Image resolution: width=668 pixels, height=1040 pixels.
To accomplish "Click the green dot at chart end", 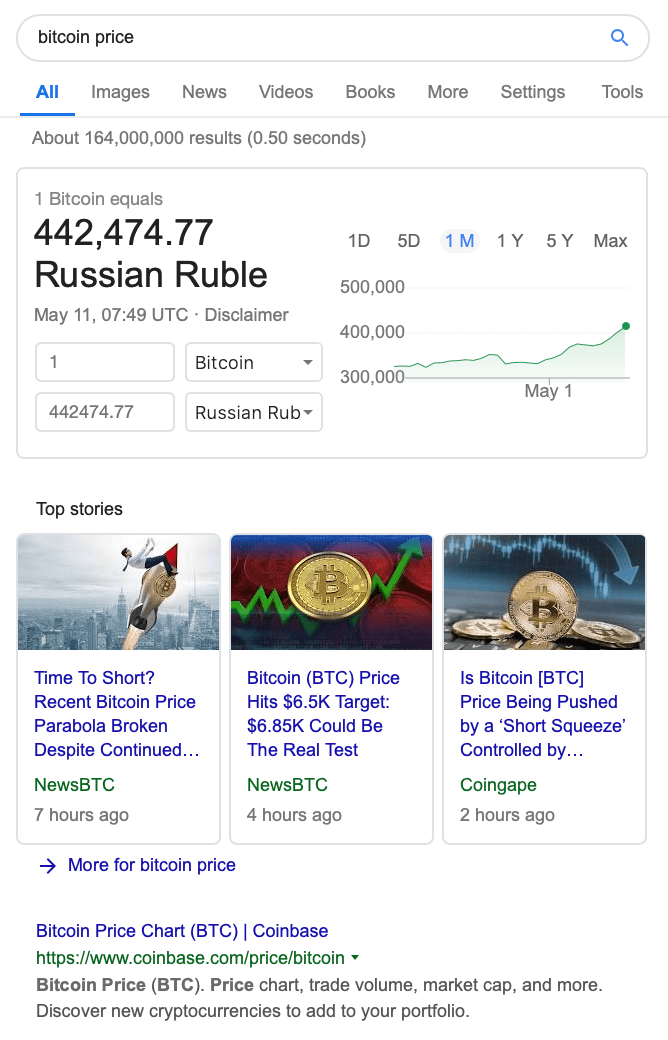I will coord(626,326).
